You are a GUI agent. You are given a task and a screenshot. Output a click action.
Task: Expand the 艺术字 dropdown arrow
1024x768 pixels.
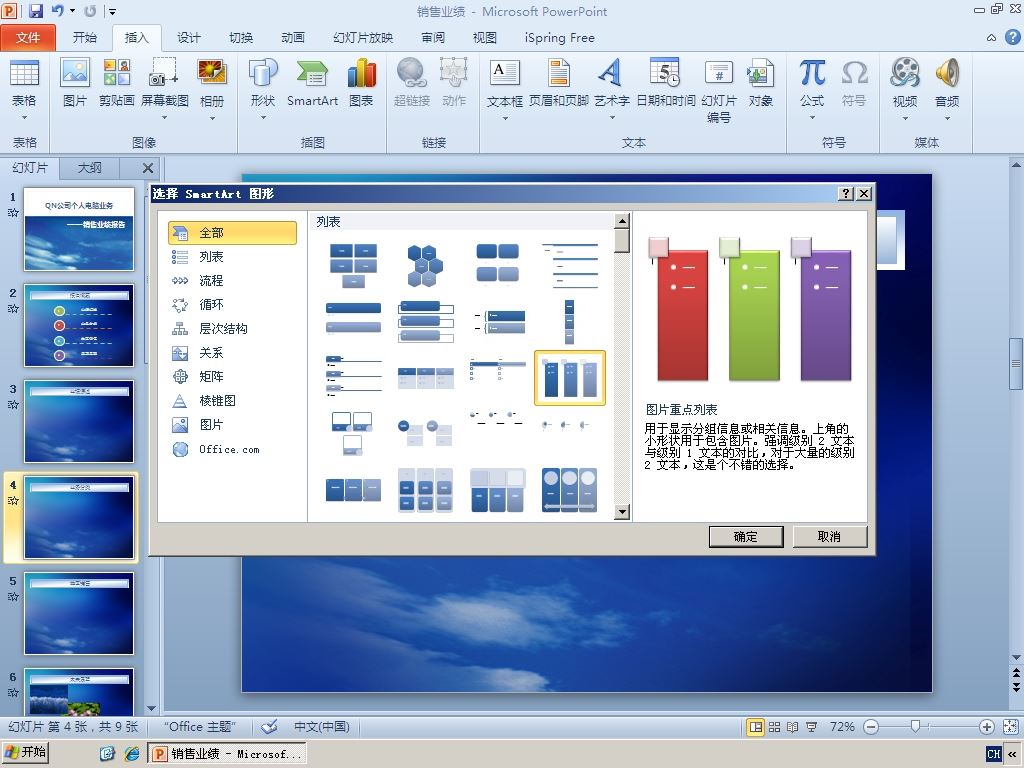point(612,118)
